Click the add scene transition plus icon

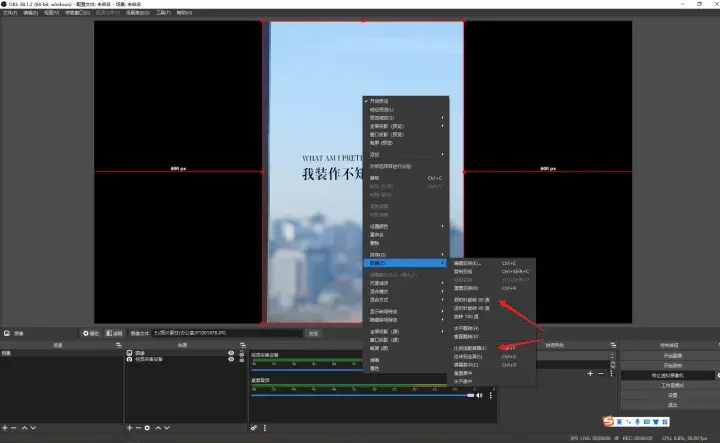[591, 373]
